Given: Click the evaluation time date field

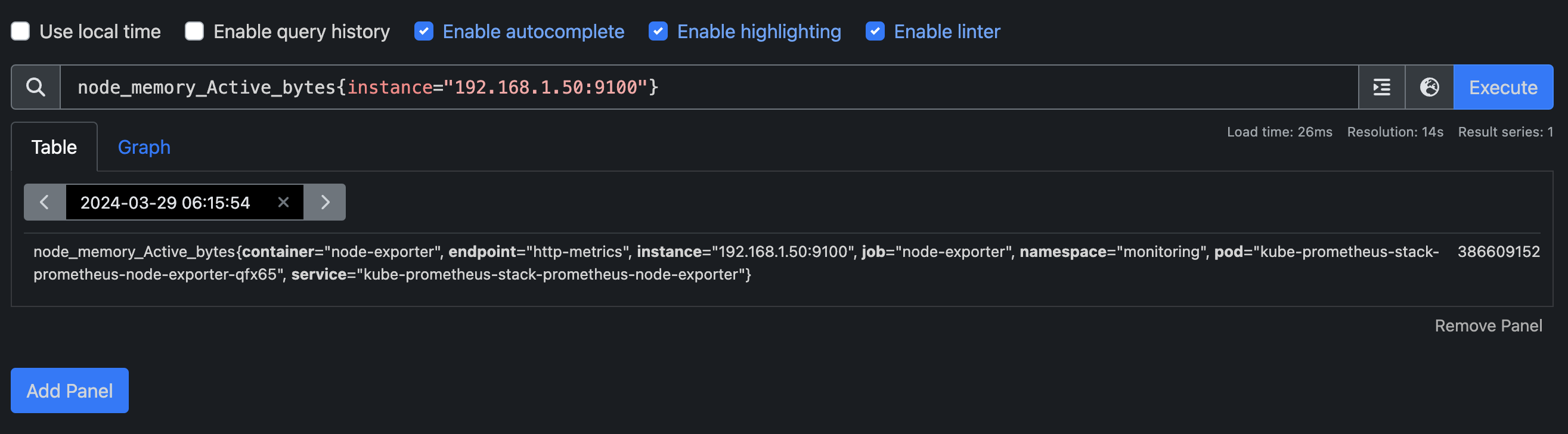Looking at the screenshot, I should [x=166, y=202].
